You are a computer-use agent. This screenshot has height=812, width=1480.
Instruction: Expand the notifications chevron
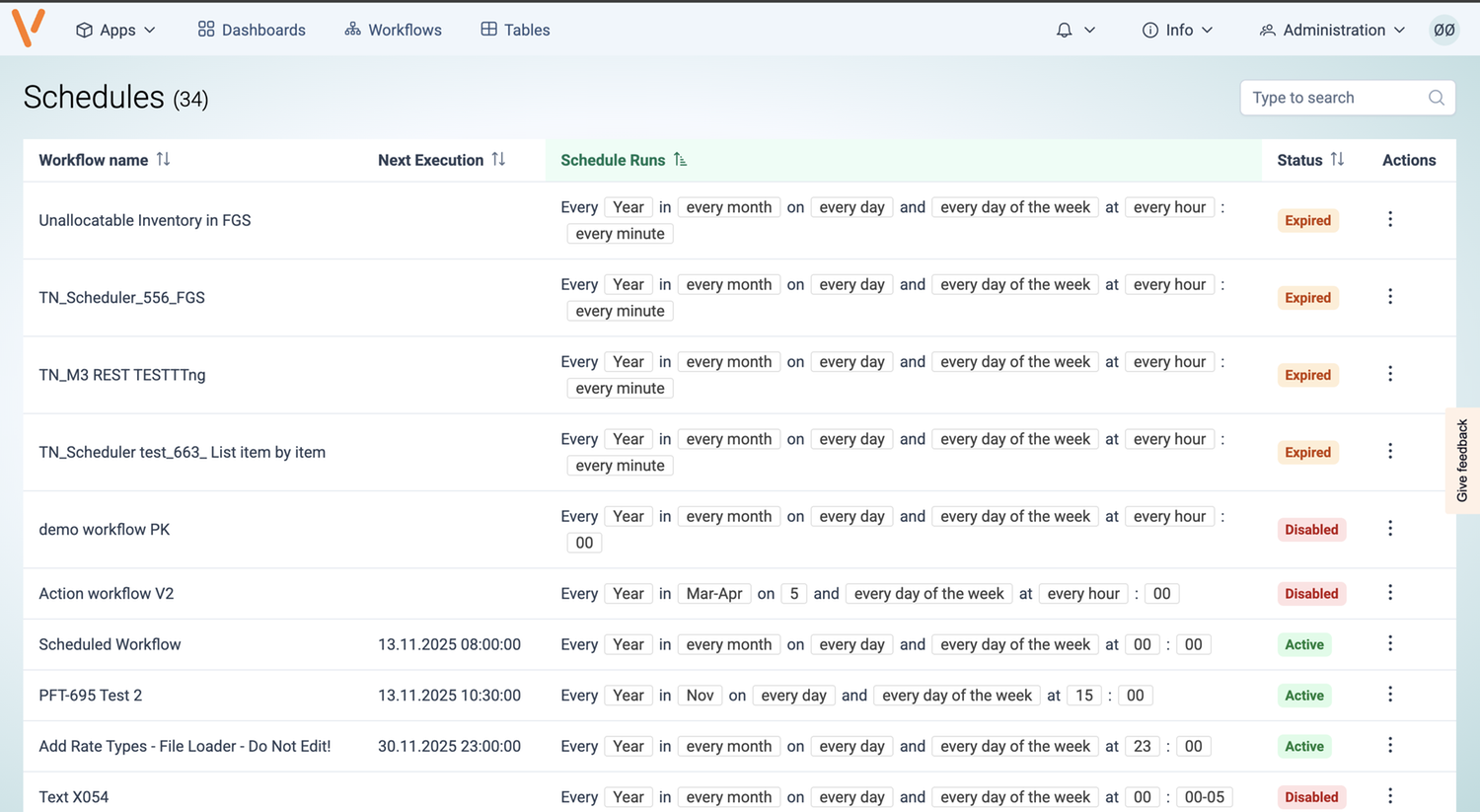tap(1089, 30)
